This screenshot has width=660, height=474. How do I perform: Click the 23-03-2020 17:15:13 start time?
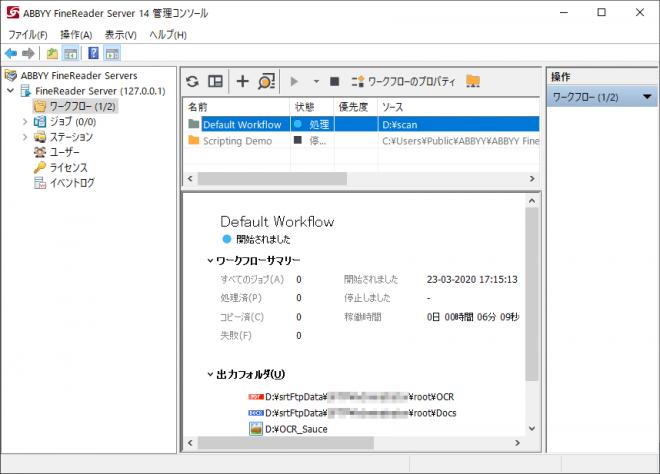(x=472, y=280)
